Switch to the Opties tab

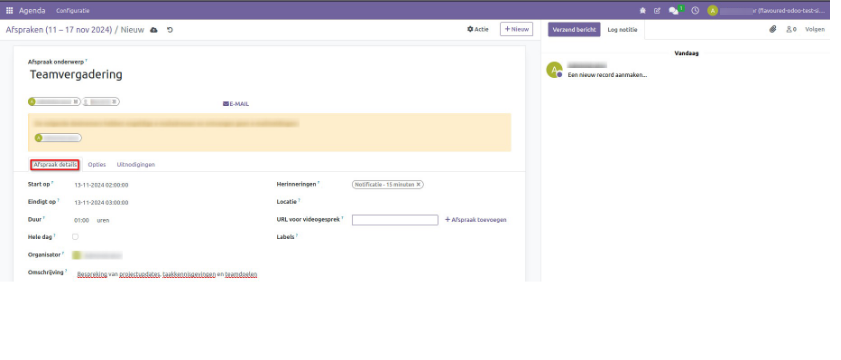pyautogui.click(x=97, y=165)
